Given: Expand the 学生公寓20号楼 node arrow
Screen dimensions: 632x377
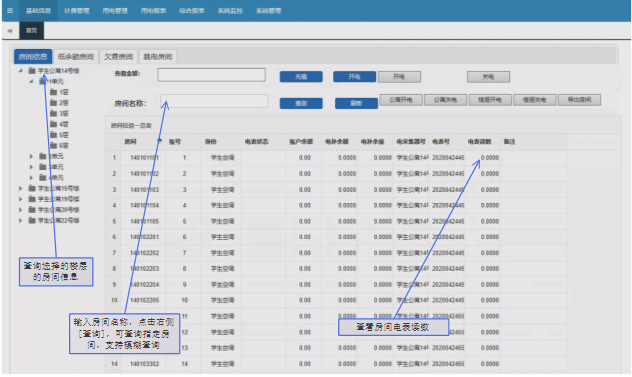Looking at the screenshot, I should 20,210.
